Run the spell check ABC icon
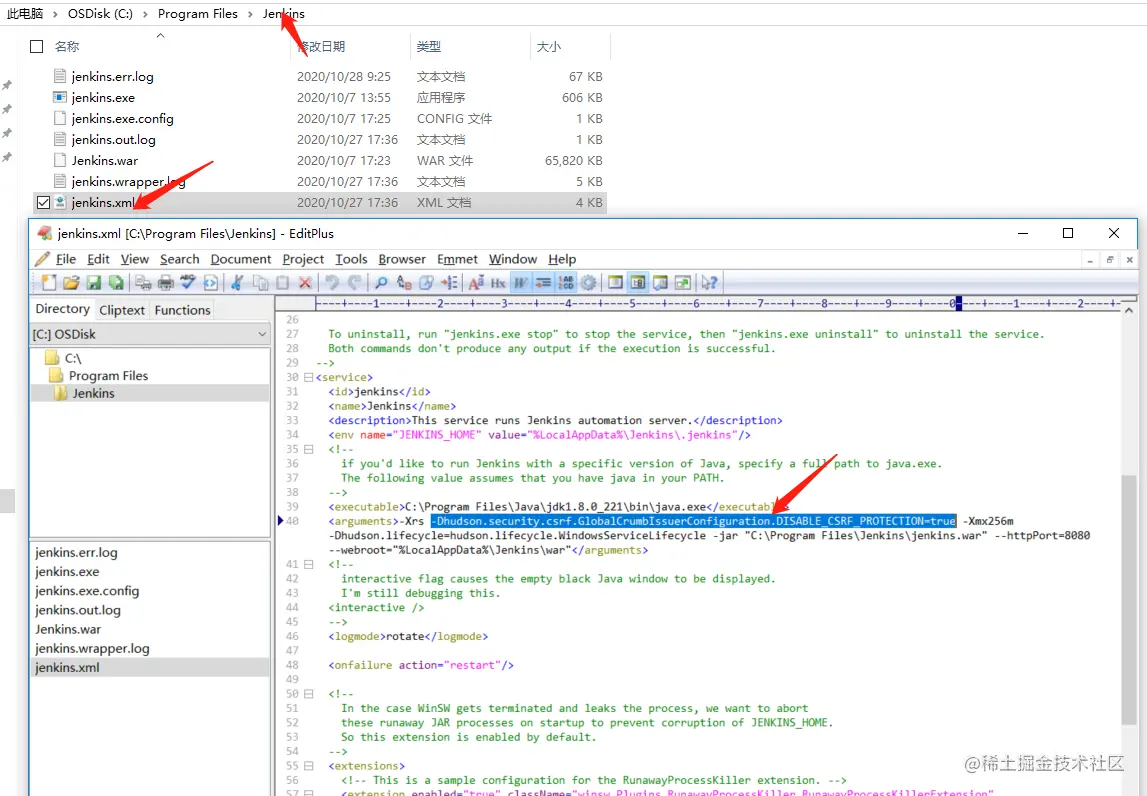Image resolution: width=1147 pixels, height=796 pixels. tap(188, 282)
